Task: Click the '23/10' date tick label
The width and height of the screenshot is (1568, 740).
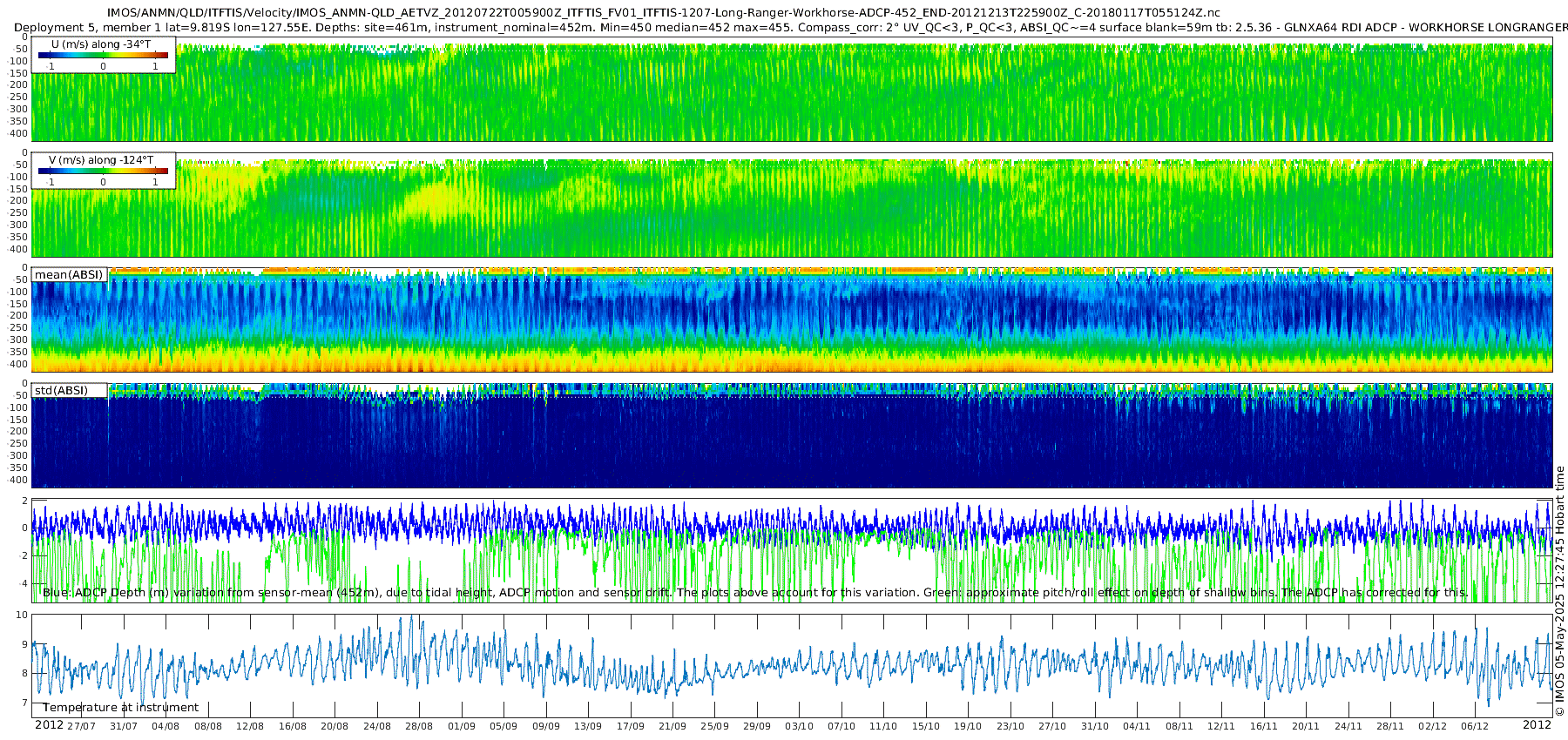Action: [x=1010, y=726]
